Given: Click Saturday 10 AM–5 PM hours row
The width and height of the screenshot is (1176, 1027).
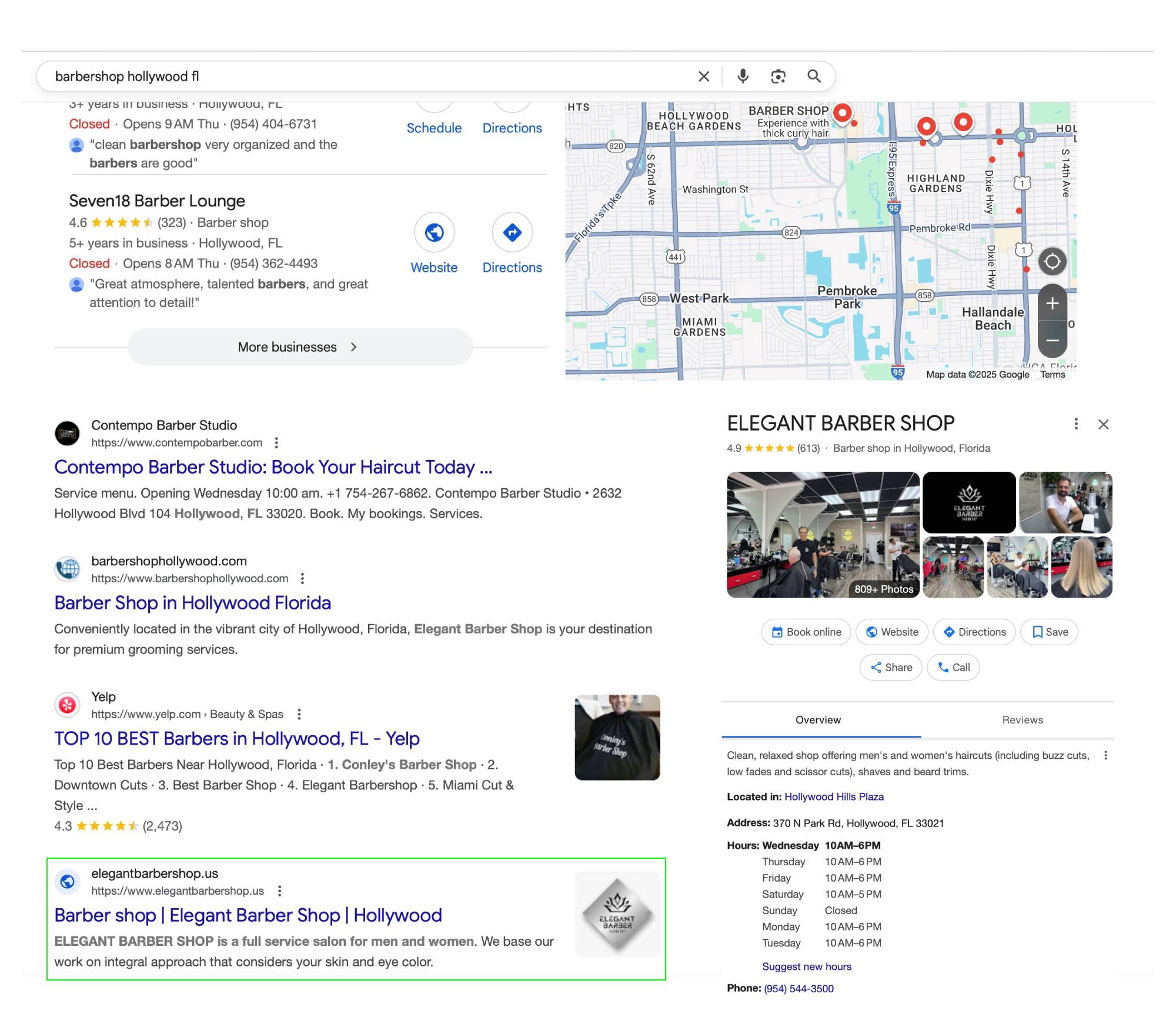Looking at the screenshot, I should pyautogui.click(x=821, y=894).
